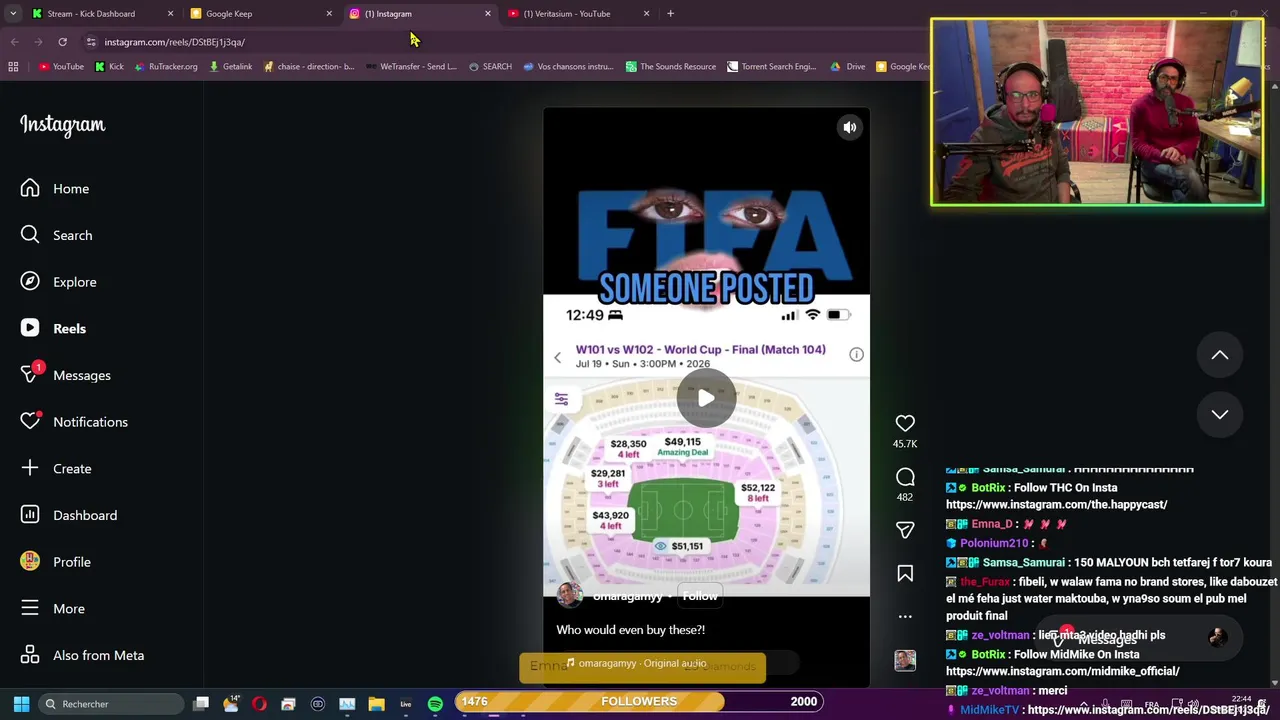Follow the omaragamyy account

click(700, 596)
